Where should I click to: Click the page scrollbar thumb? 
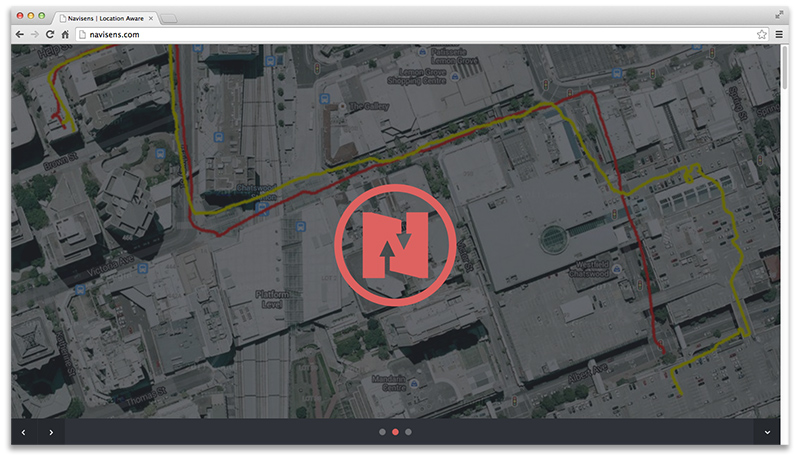pos(784,67)
